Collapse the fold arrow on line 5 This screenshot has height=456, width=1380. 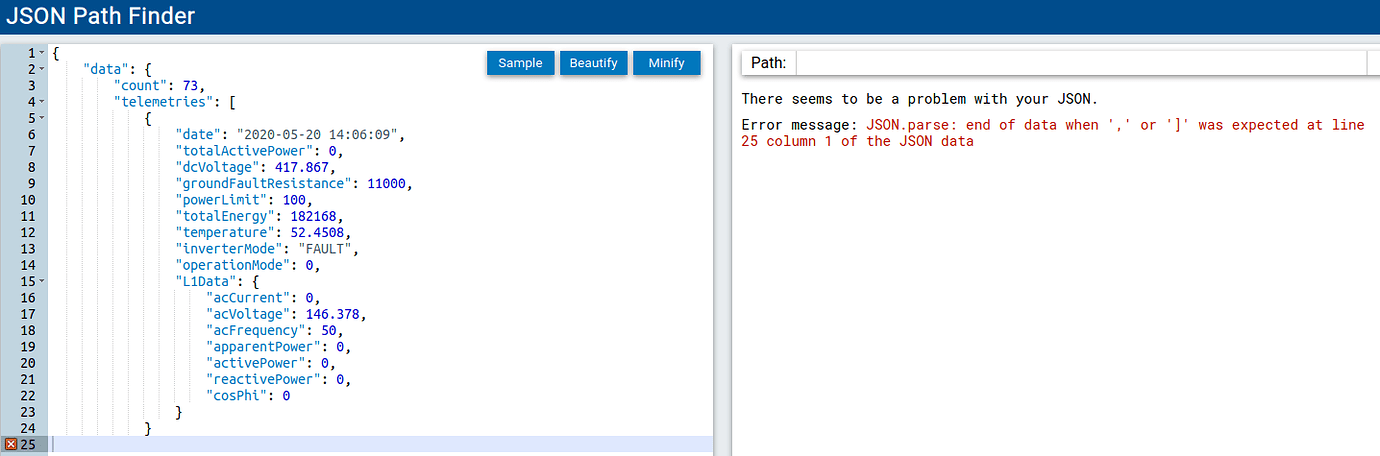click(42, 118)
